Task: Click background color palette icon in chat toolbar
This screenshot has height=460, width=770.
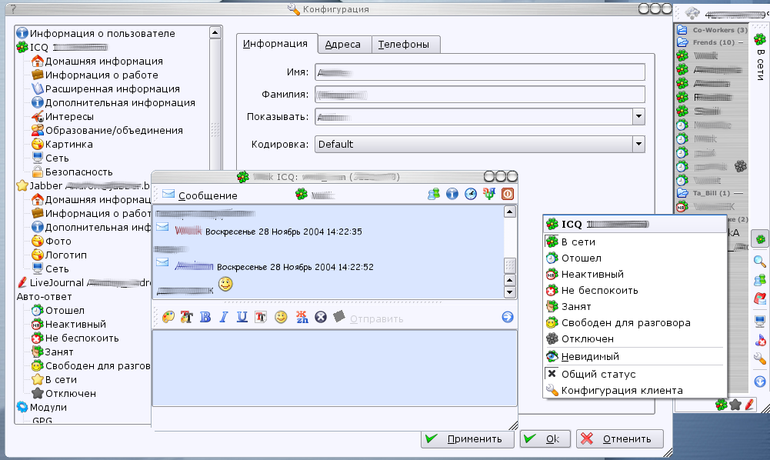Action: point(168,317)
